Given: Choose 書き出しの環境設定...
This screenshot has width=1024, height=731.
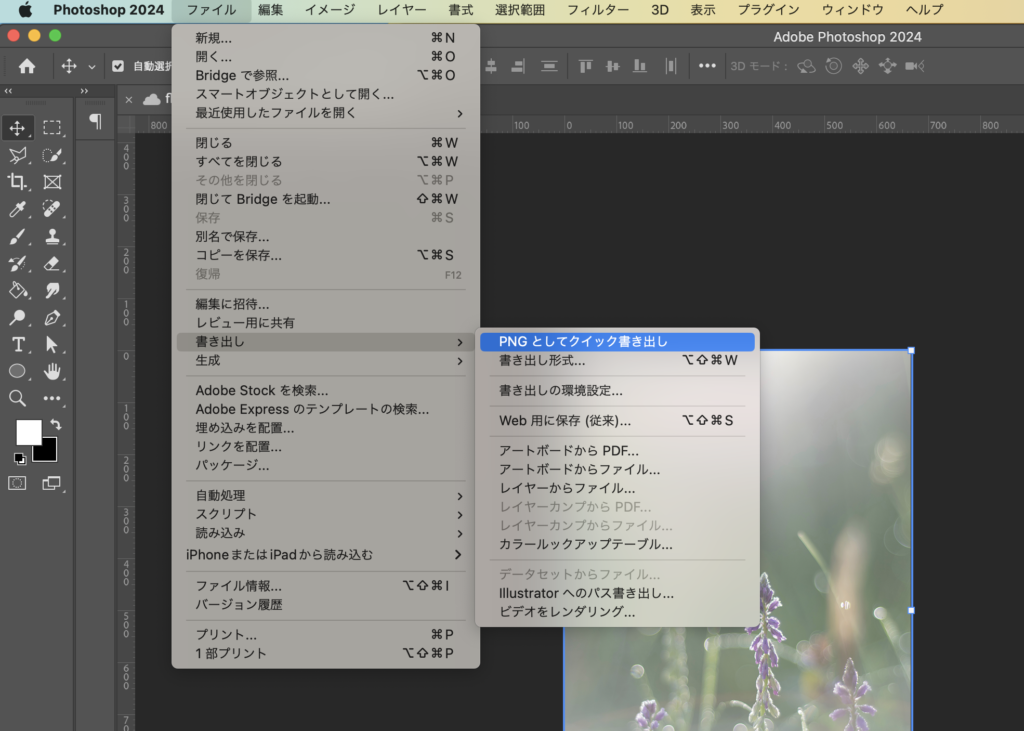Looking at the screenshot, I should coord(617,391).
